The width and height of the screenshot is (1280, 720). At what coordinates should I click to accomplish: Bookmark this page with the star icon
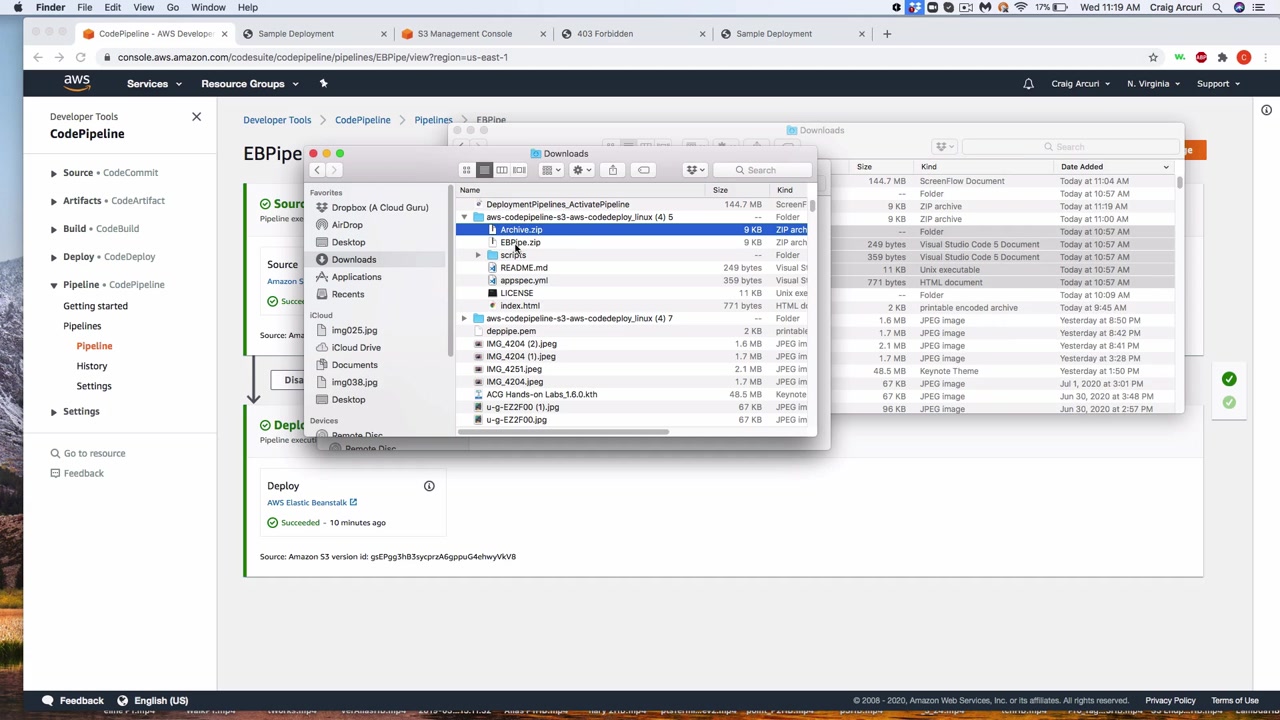1153,58
